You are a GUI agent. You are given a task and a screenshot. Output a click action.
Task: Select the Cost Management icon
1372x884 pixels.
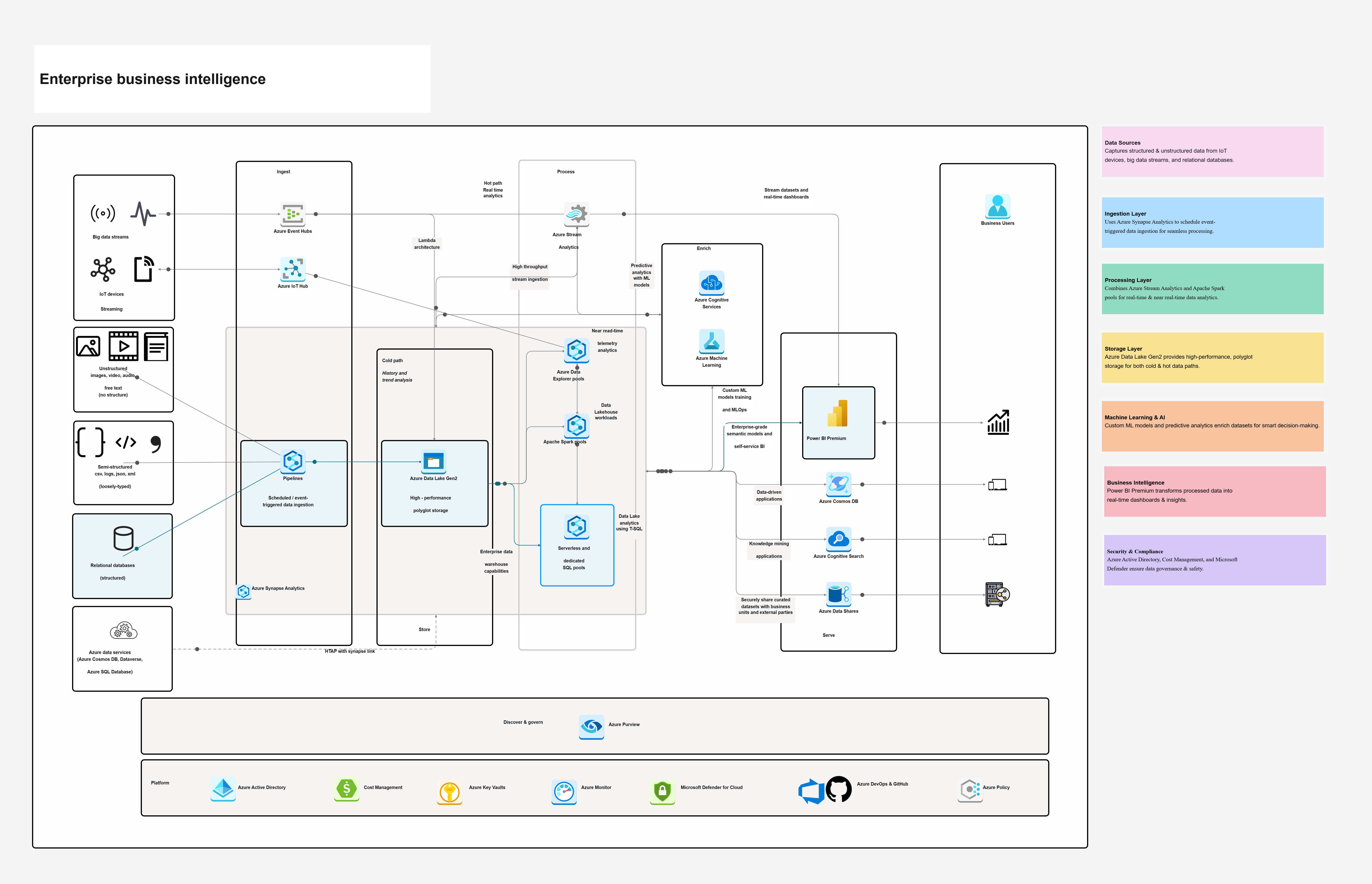coord(346,789)
